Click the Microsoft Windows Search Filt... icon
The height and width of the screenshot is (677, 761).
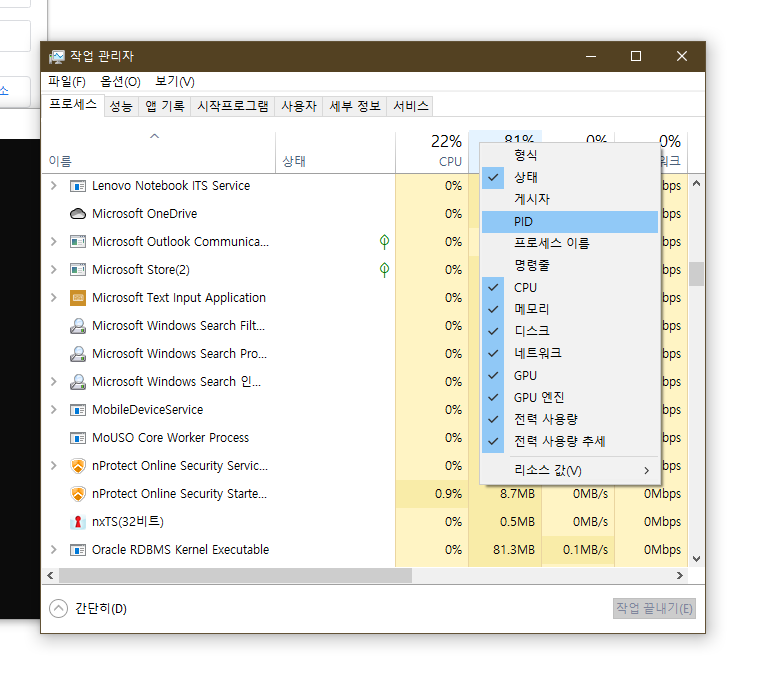78,326
